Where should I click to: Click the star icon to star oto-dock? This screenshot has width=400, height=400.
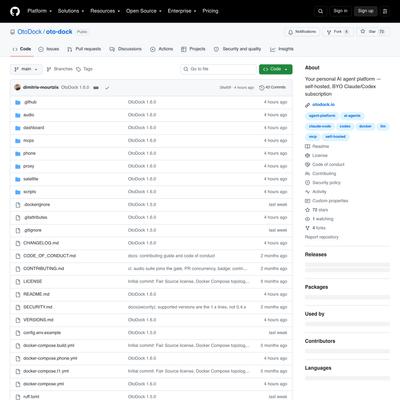tap(363, 31)
